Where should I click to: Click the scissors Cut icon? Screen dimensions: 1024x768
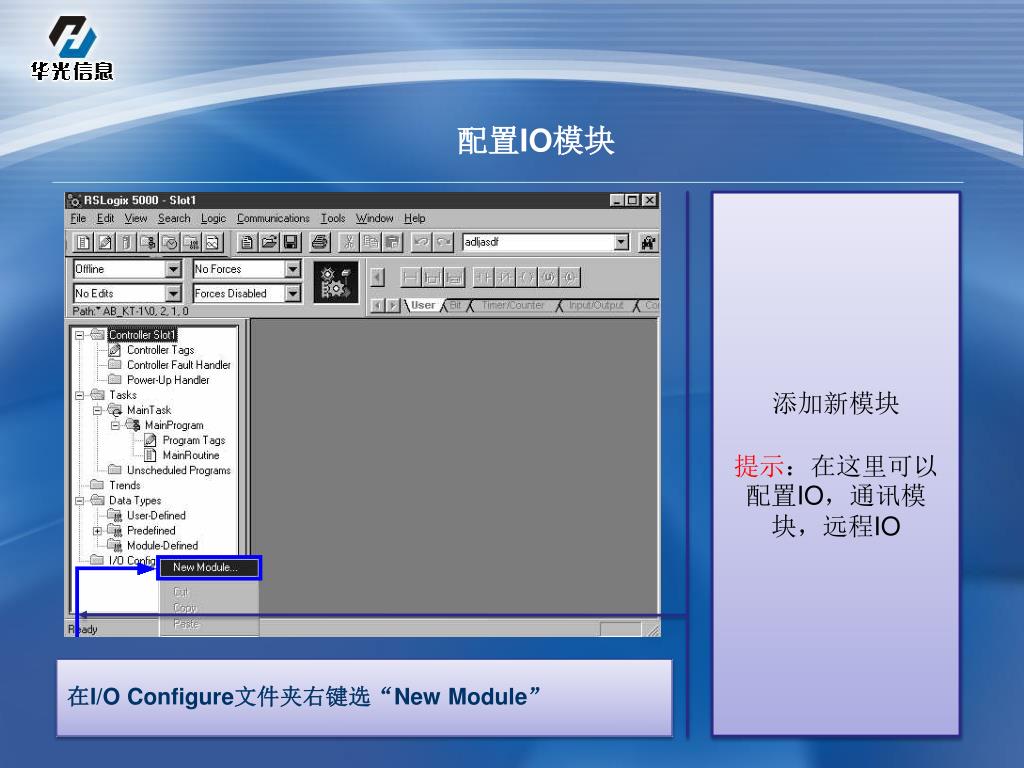[x=349, y=243]
